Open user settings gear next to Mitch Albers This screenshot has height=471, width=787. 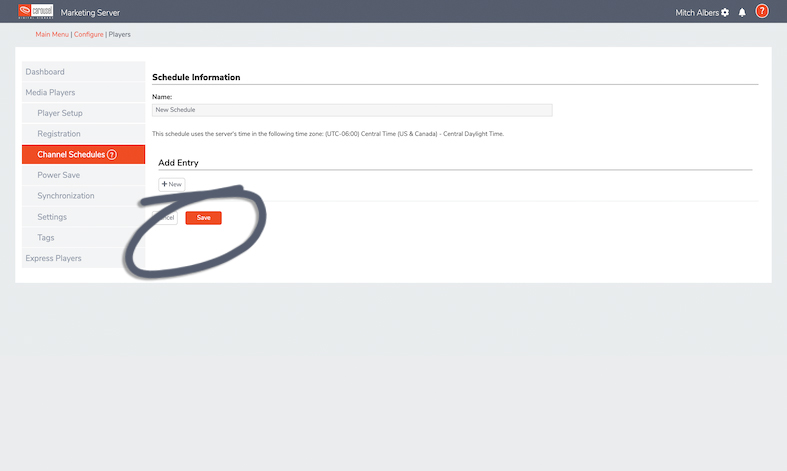(725, 13)
